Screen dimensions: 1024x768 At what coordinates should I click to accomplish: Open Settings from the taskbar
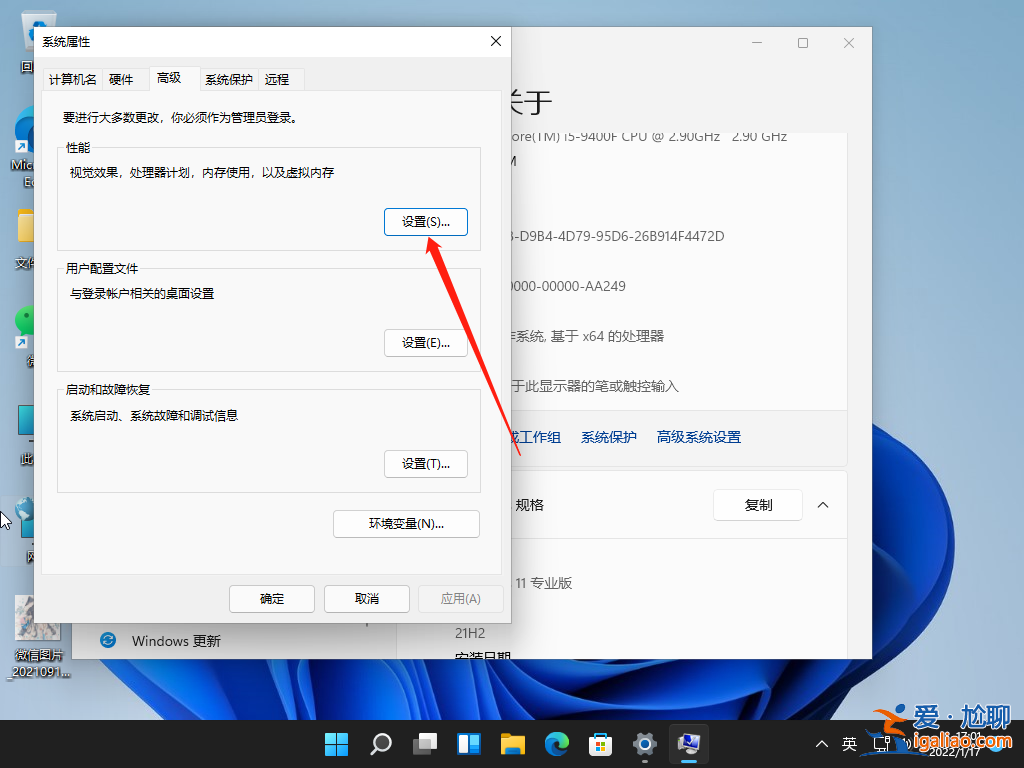(x=644, y=744)
